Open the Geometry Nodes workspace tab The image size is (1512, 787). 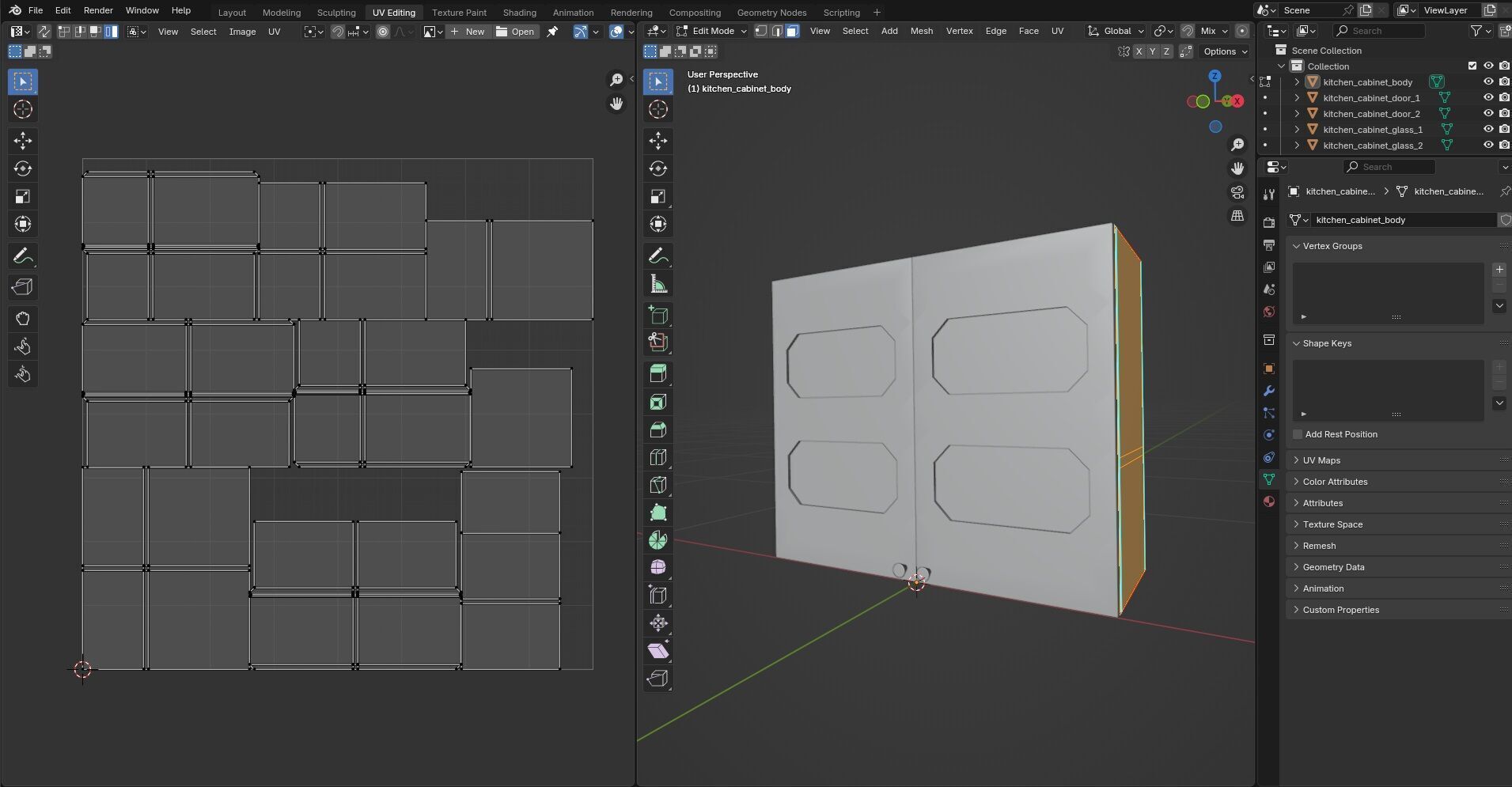[771, 12]
